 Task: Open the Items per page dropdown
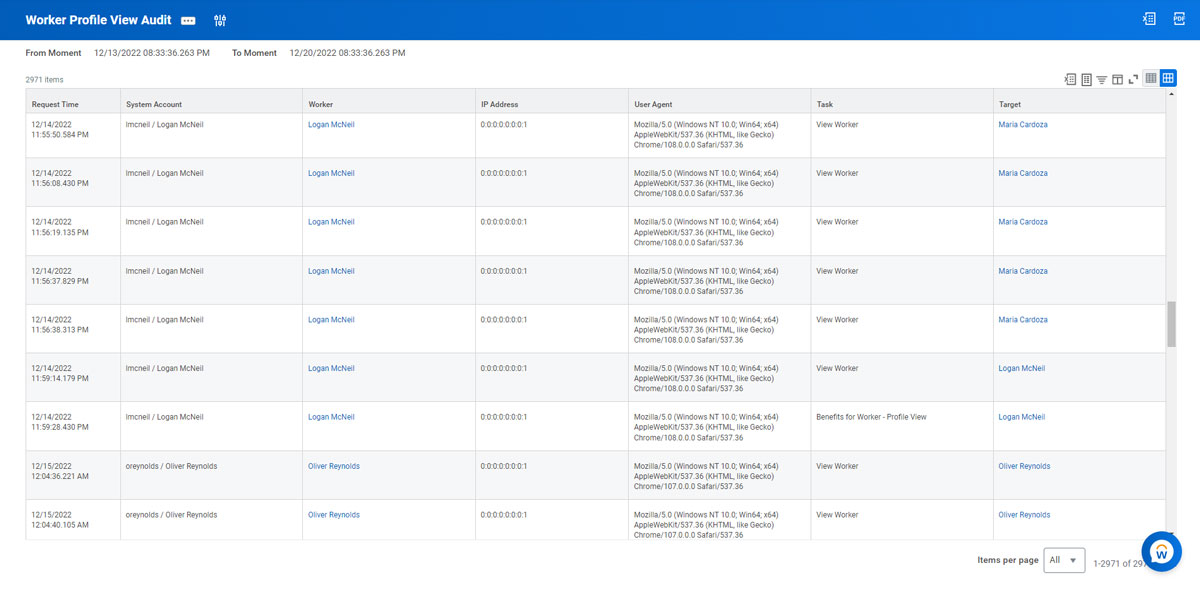pos(1064,560)
